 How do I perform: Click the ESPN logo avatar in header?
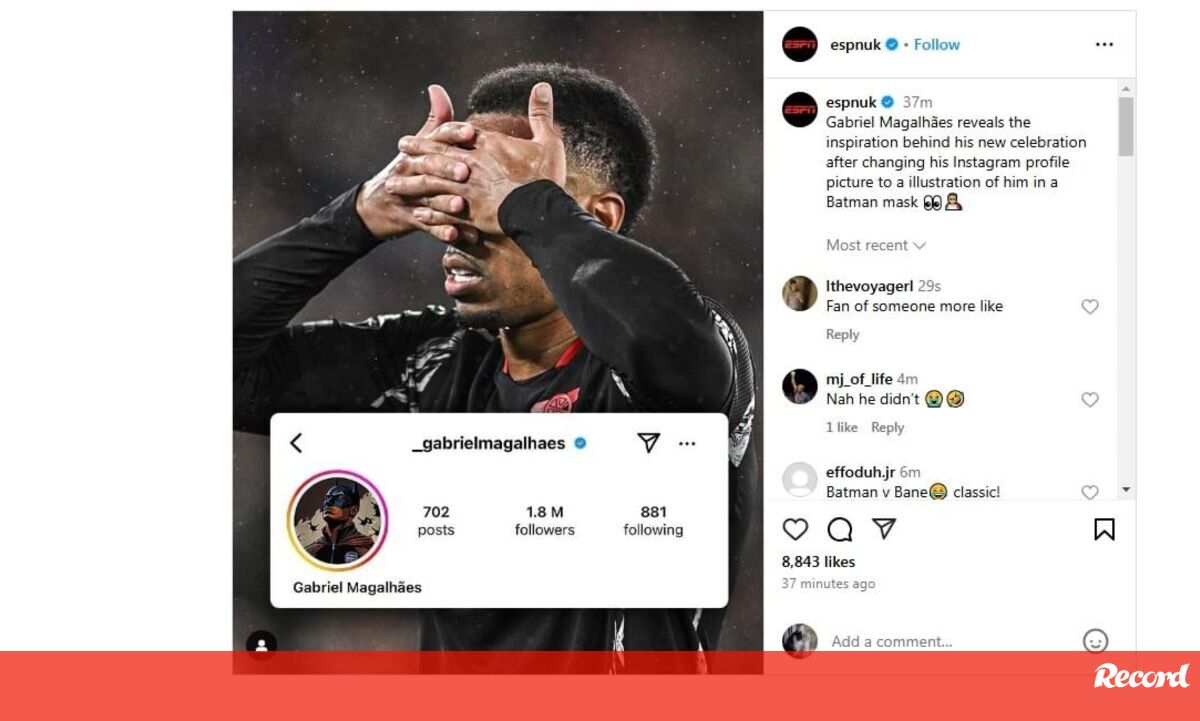(800, 44)
